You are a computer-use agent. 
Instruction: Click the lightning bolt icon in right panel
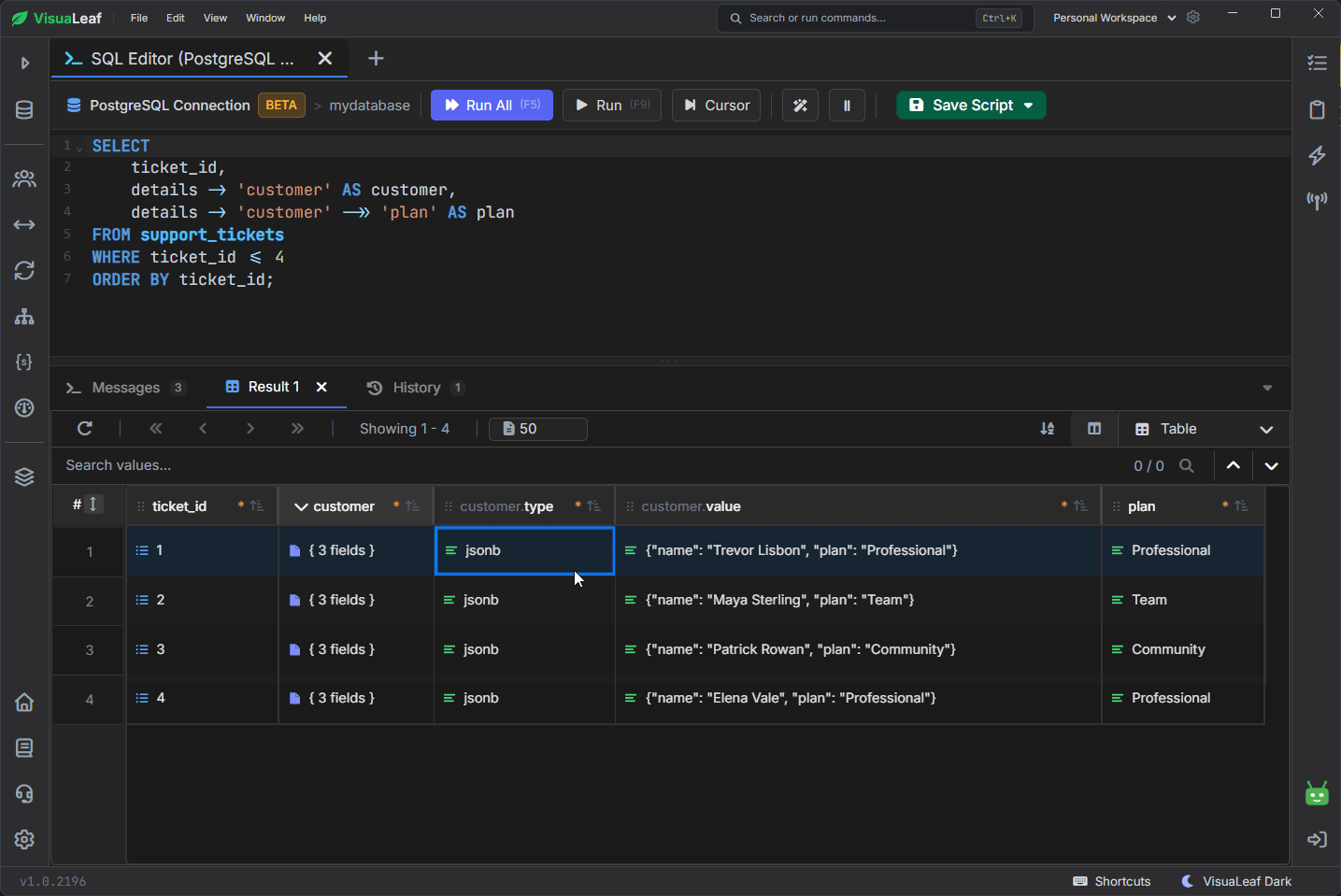pyautogui.click(x=1318, y=155)
